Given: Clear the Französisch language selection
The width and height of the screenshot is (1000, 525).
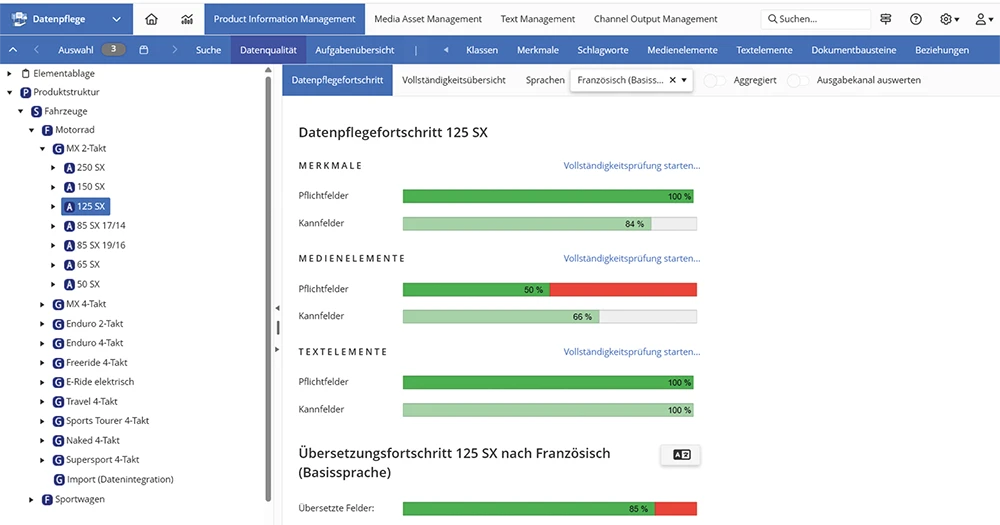Looking at the screenshot, I should (x=672, y=80).
